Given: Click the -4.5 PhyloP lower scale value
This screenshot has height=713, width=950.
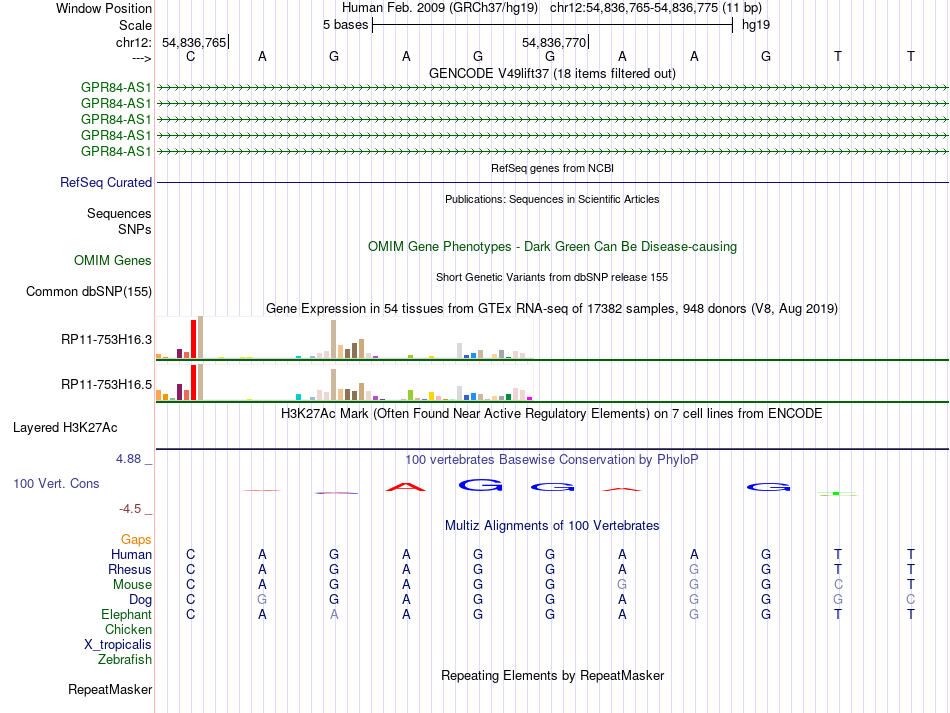Looking at the screenshot, I should coord(130,509).
